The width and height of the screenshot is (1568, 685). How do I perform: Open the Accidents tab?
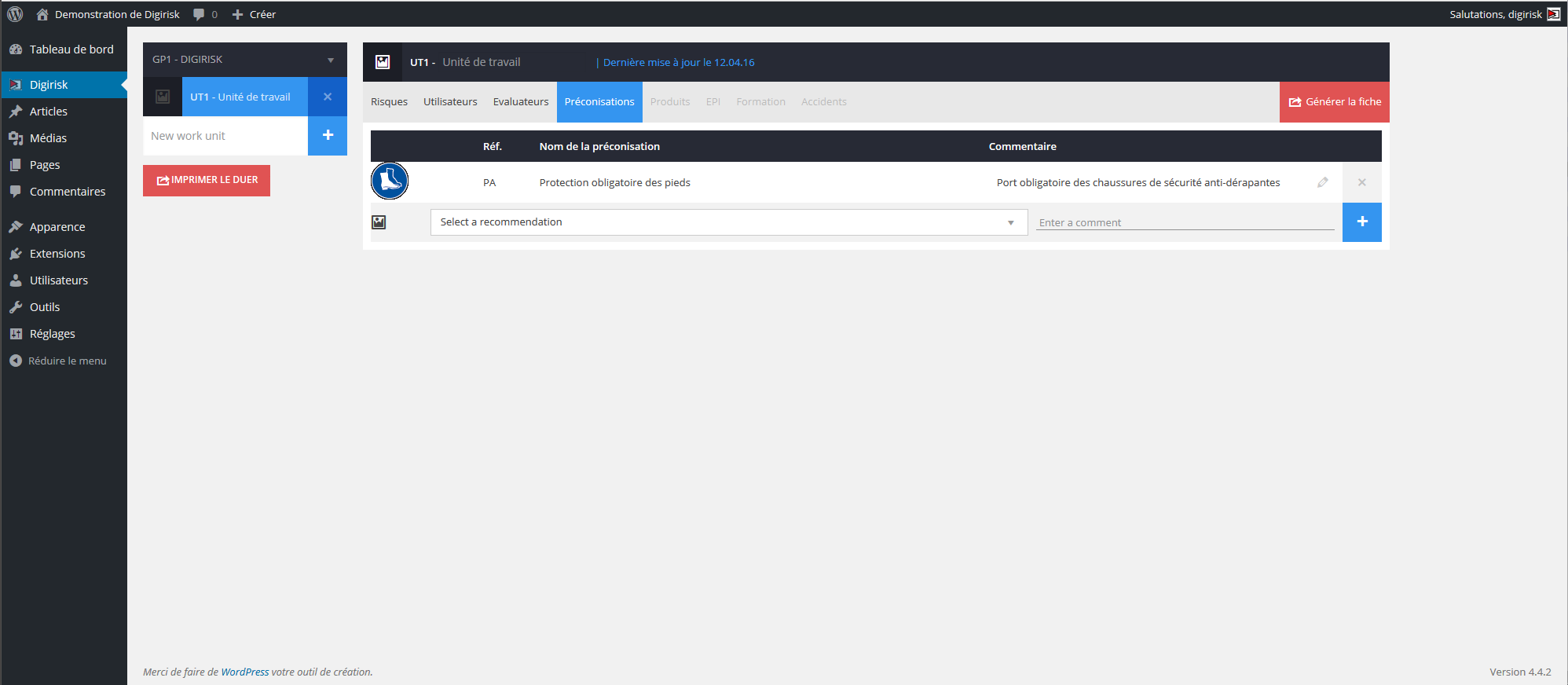[x=824, y=102]
